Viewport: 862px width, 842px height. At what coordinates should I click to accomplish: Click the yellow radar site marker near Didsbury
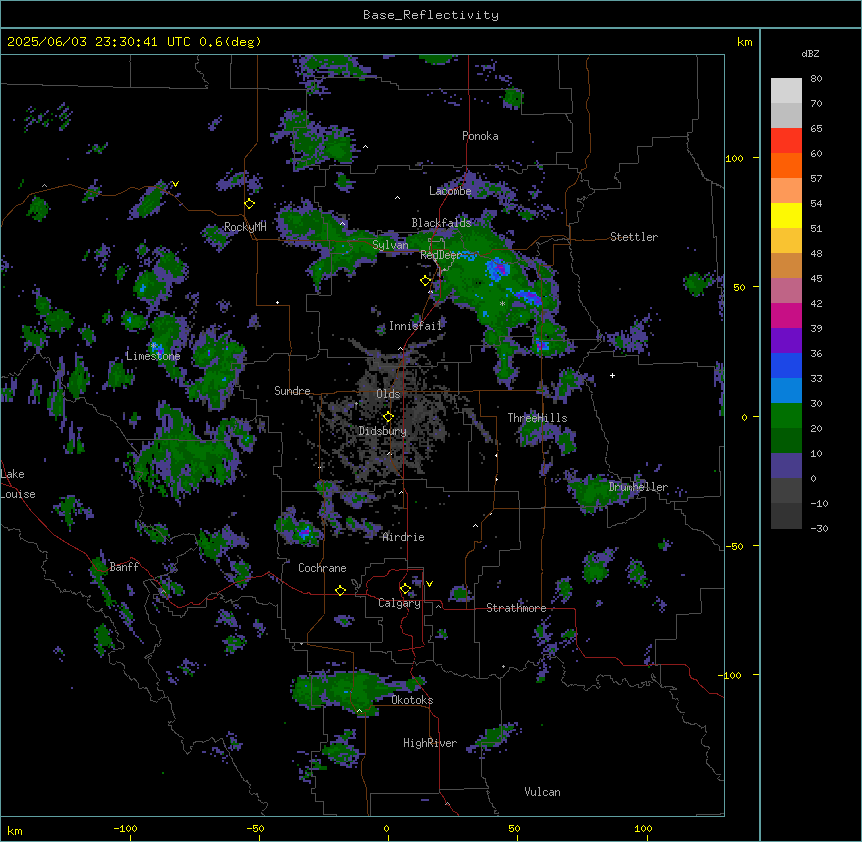[x=388, y=417]
